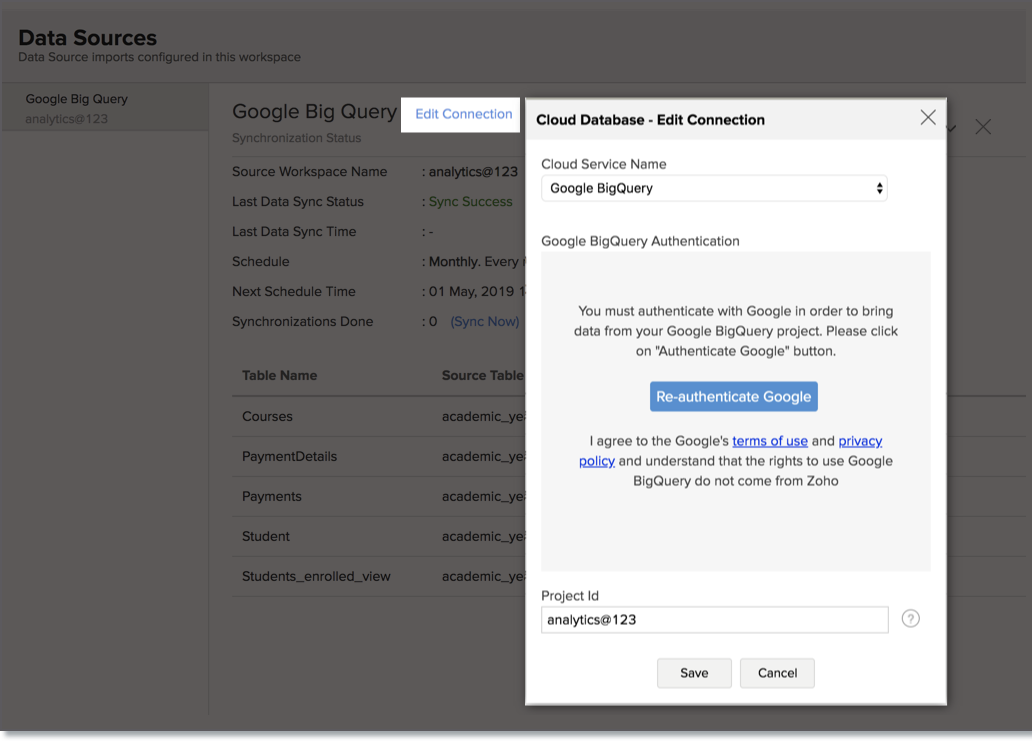Save the connection settings

(694, 673)
